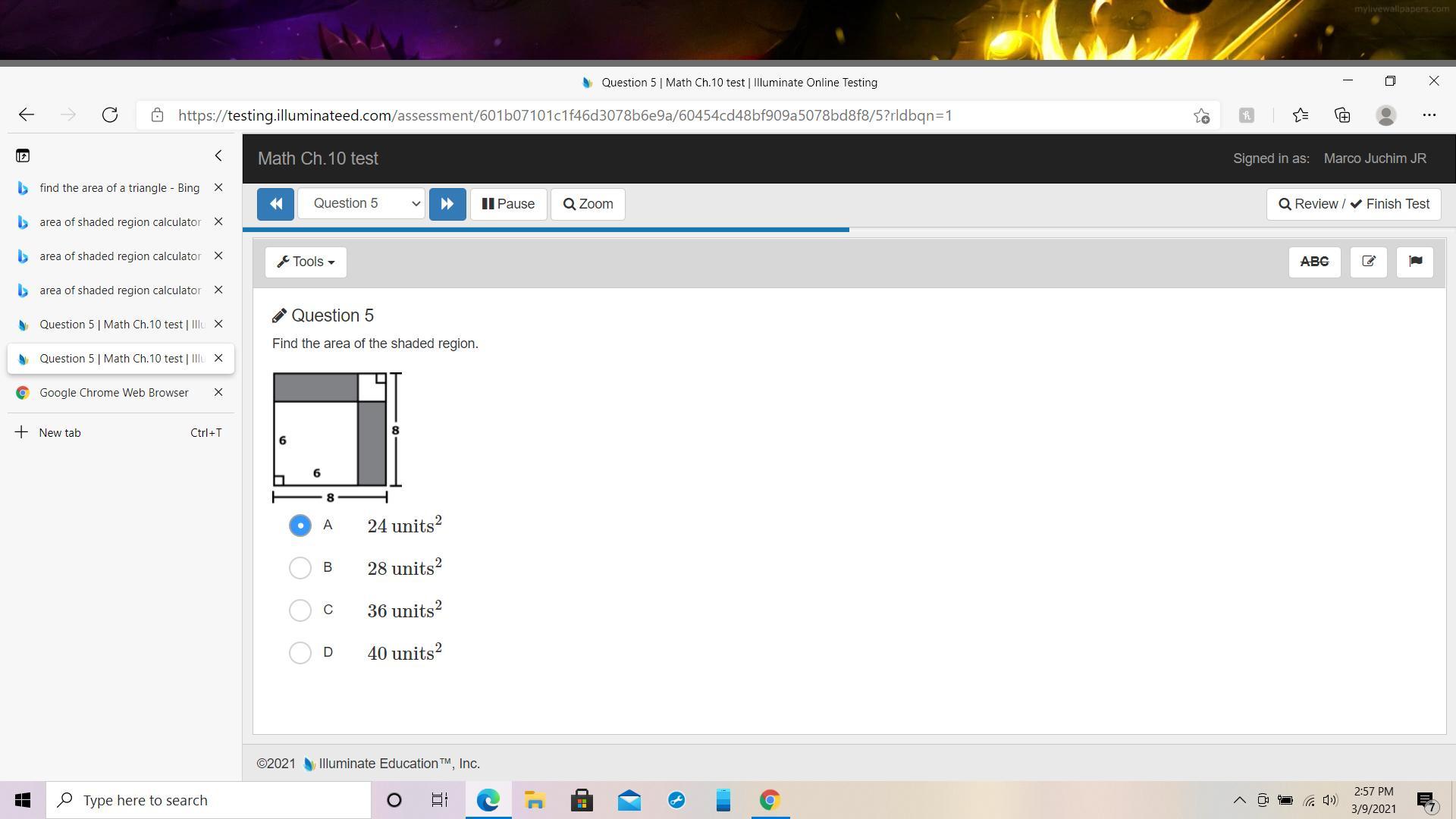Image resolution: width=1456 pixels, height=819 pixels.
Task: Flag this question for review
Action: (1414, 262)
